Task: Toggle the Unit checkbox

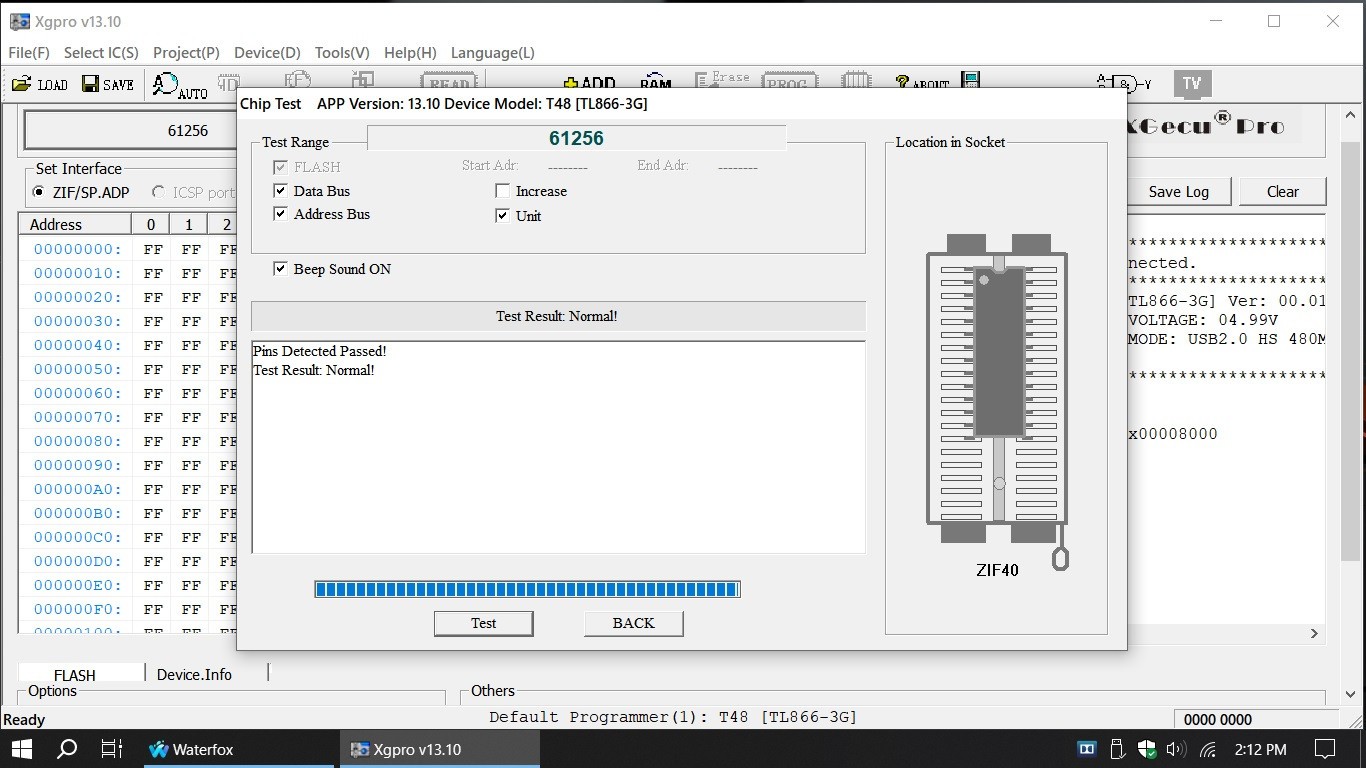Action: (502, 216)
